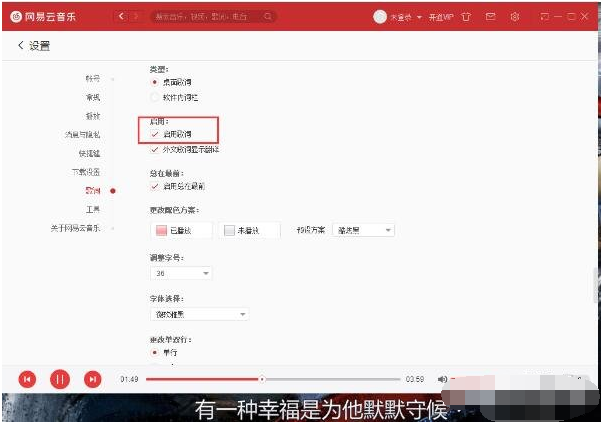Select 账号 in settings sidebar
Image resolution: width=602 pixels, height=423 pixels.
tap(93, 78)
